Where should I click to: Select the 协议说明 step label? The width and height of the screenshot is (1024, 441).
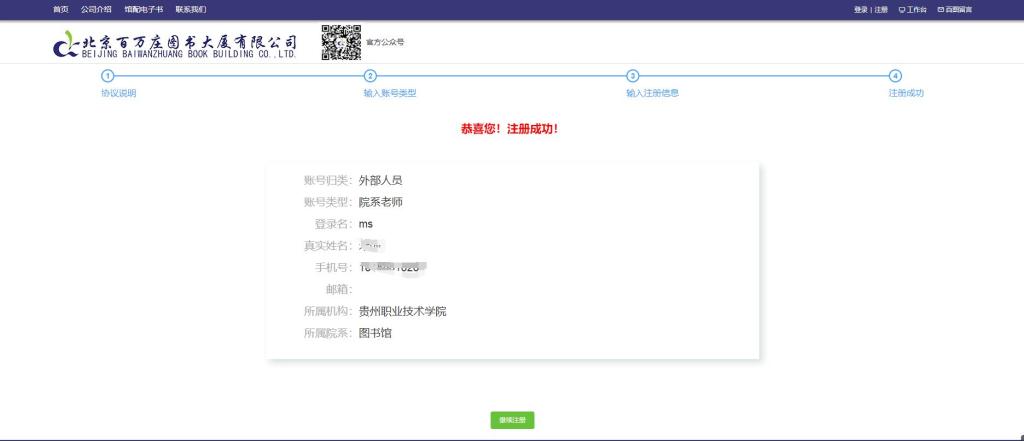(x=118, y=93)
